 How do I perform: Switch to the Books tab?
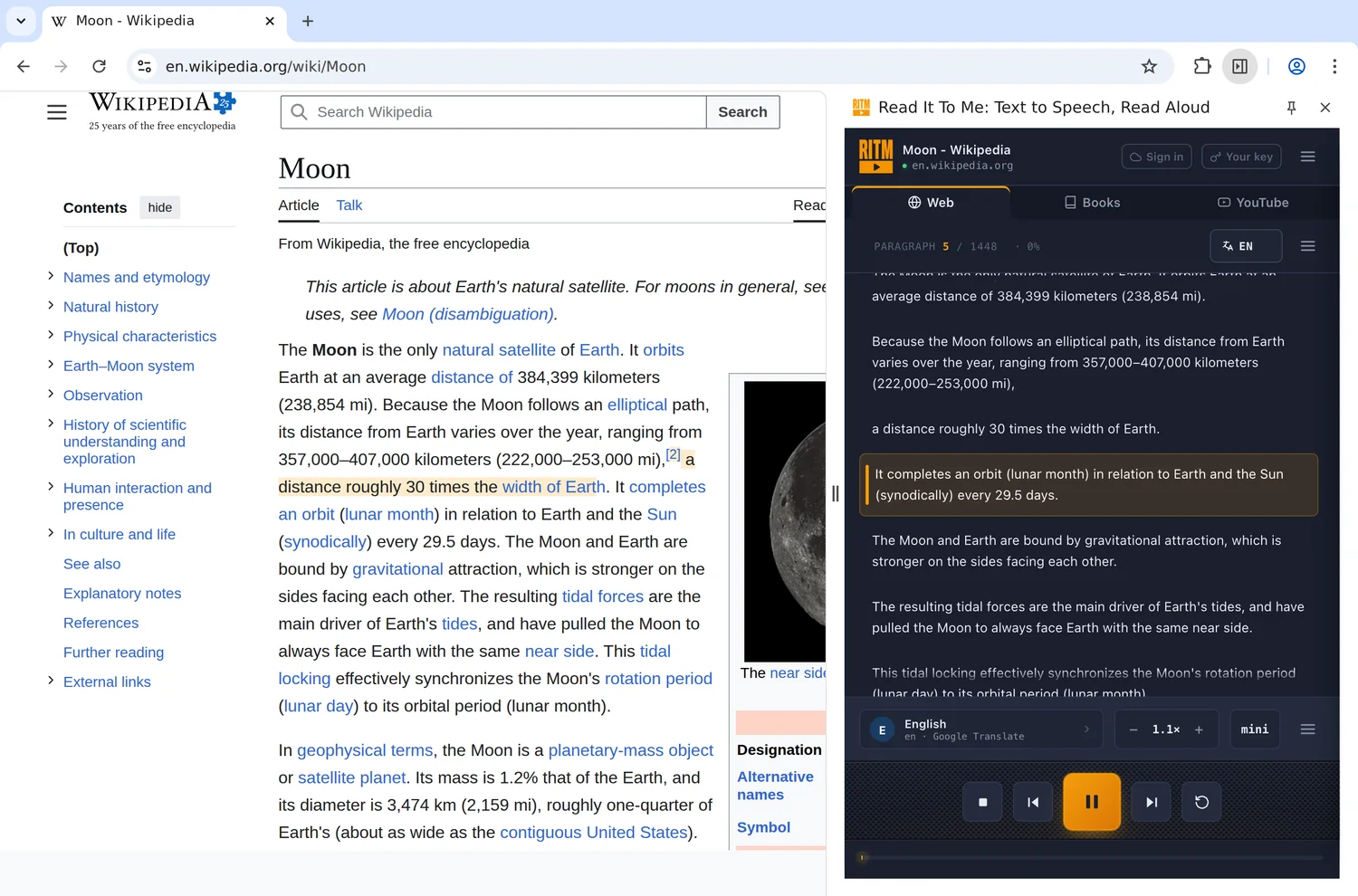click(x=1092, y=203)
